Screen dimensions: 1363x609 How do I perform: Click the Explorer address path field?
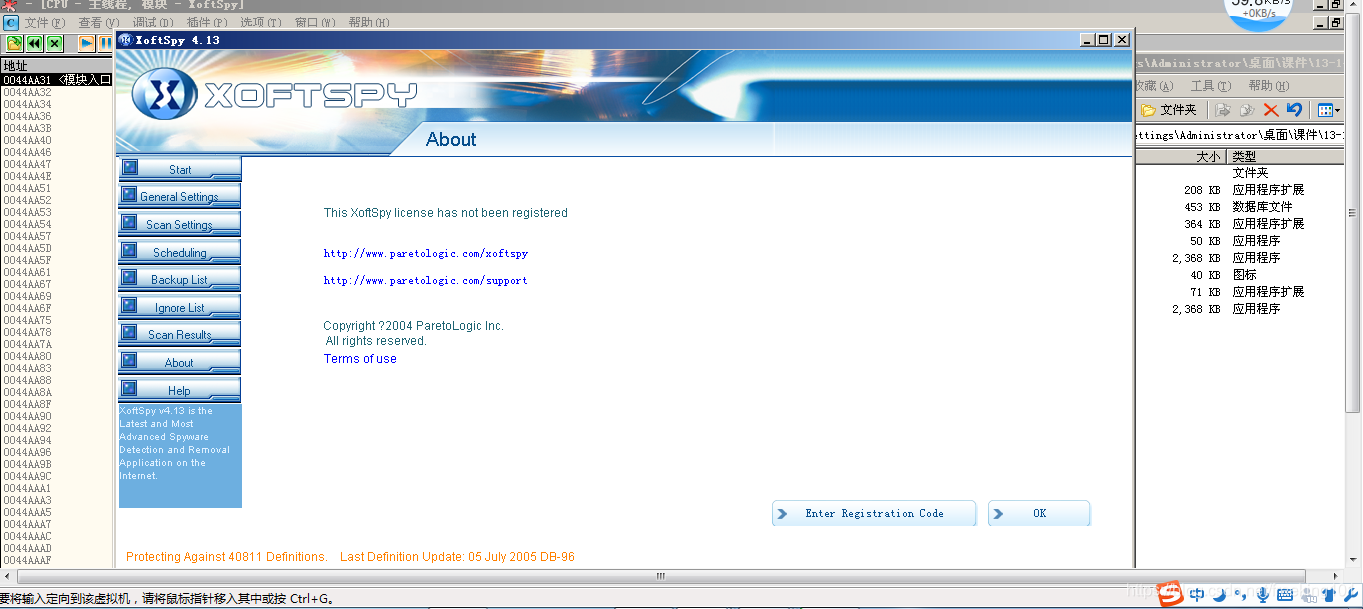tap(1240, 135)
